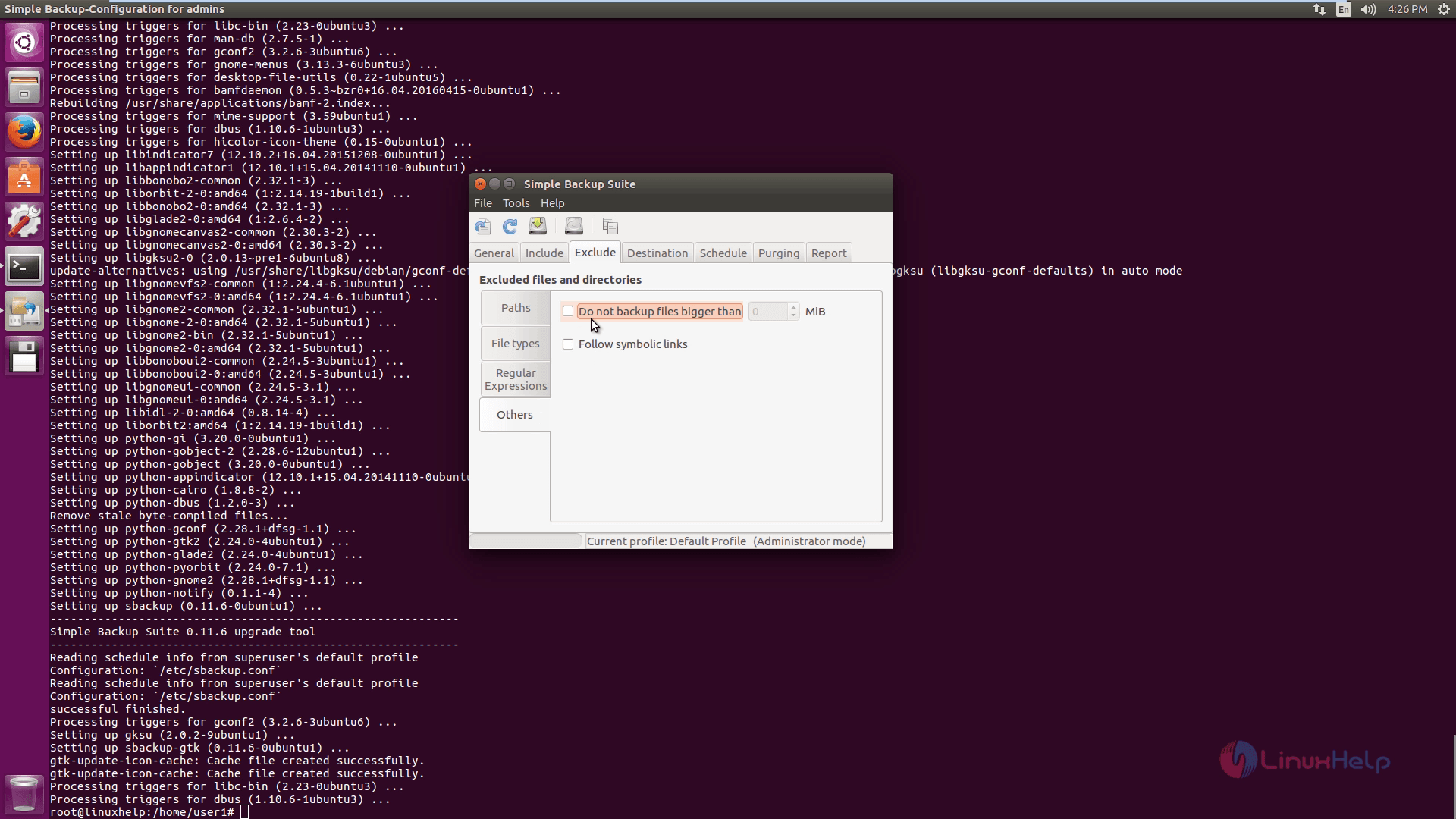The width and height of the screenshot is (1456, 819).
Task: Enable 'Do not backup files bigger than'
Action: (568, 311)
